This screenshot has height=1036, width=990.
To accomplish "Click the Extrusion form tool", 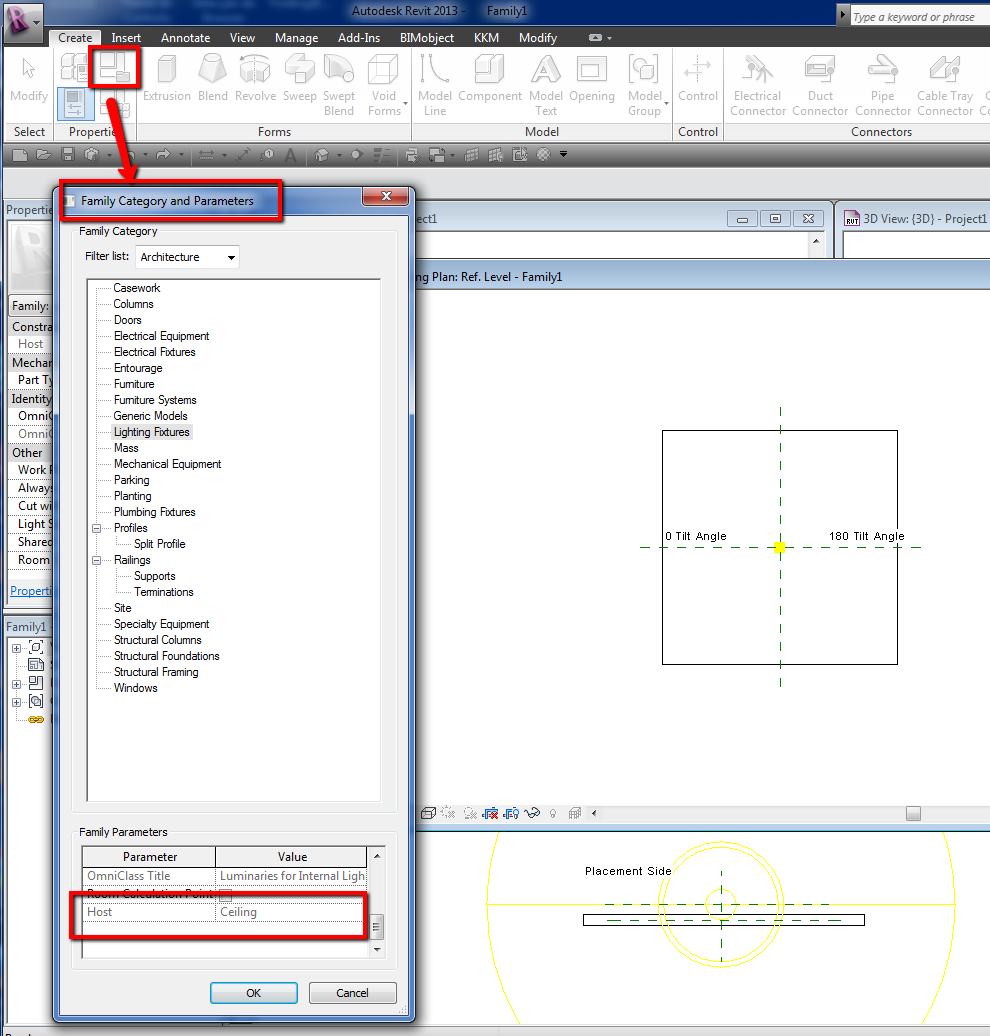I will point(167,79).
